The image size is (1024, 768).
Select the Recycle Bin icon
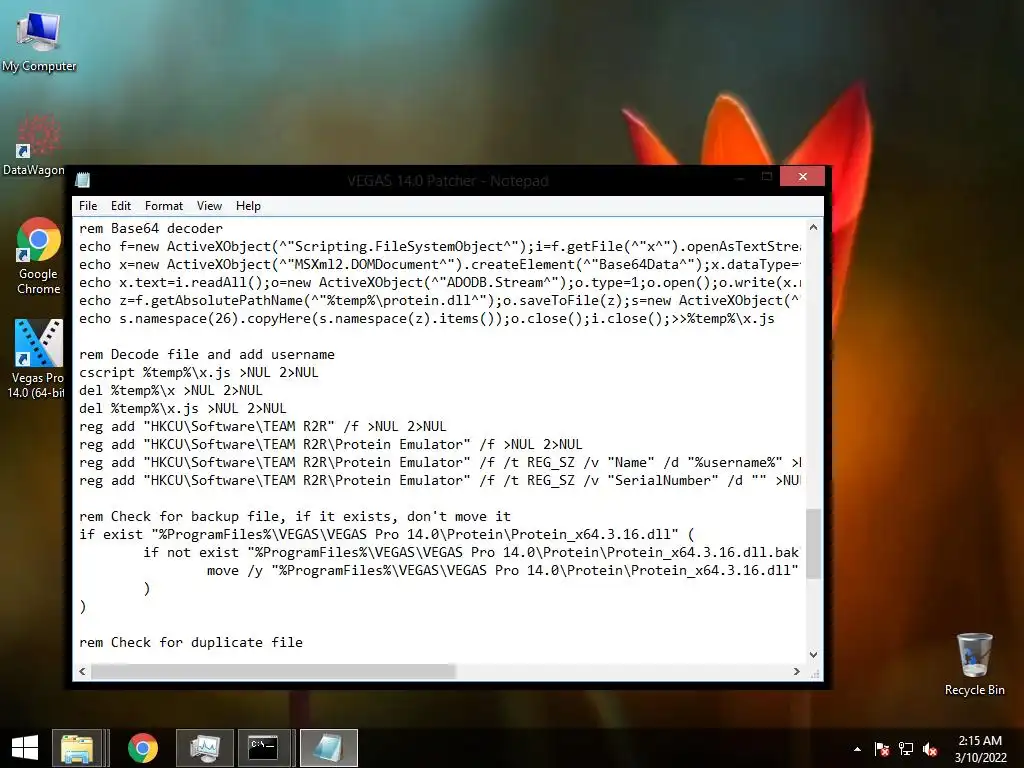[x=974, y=664]
